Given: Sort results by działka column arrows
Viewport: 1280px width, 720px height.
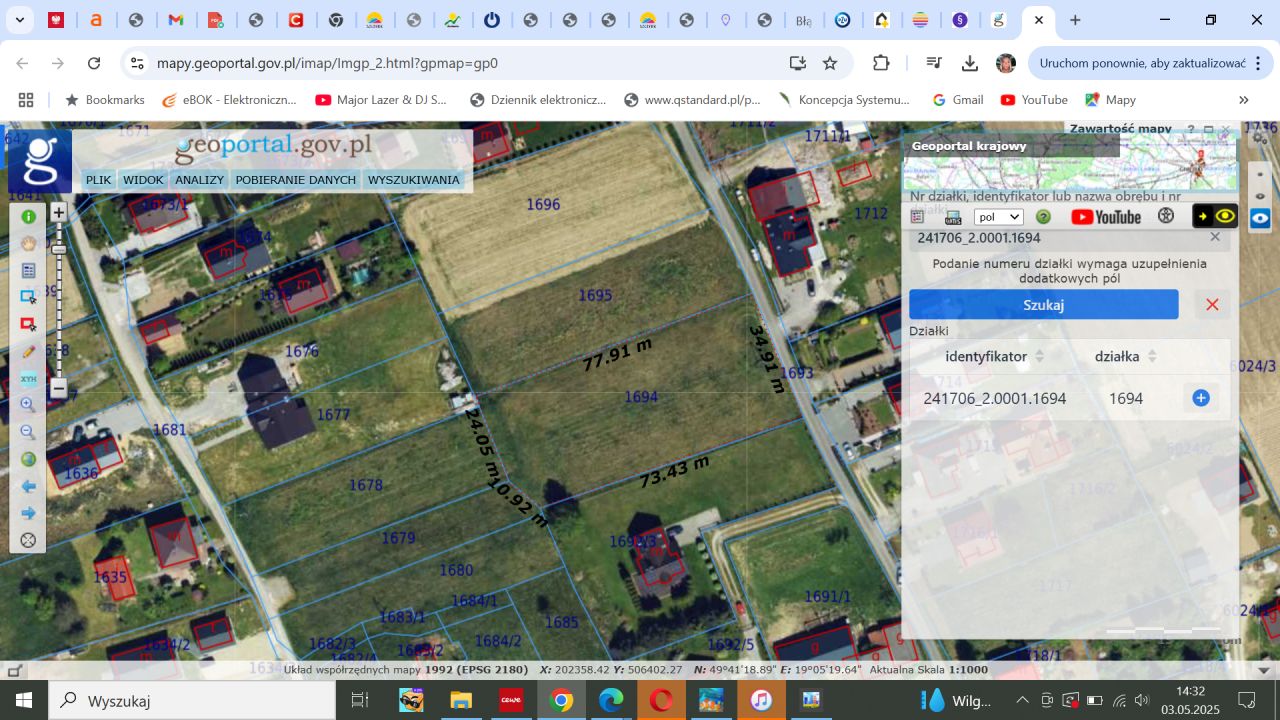Looking at the screenshot, I should click(x=1152, y=357).
